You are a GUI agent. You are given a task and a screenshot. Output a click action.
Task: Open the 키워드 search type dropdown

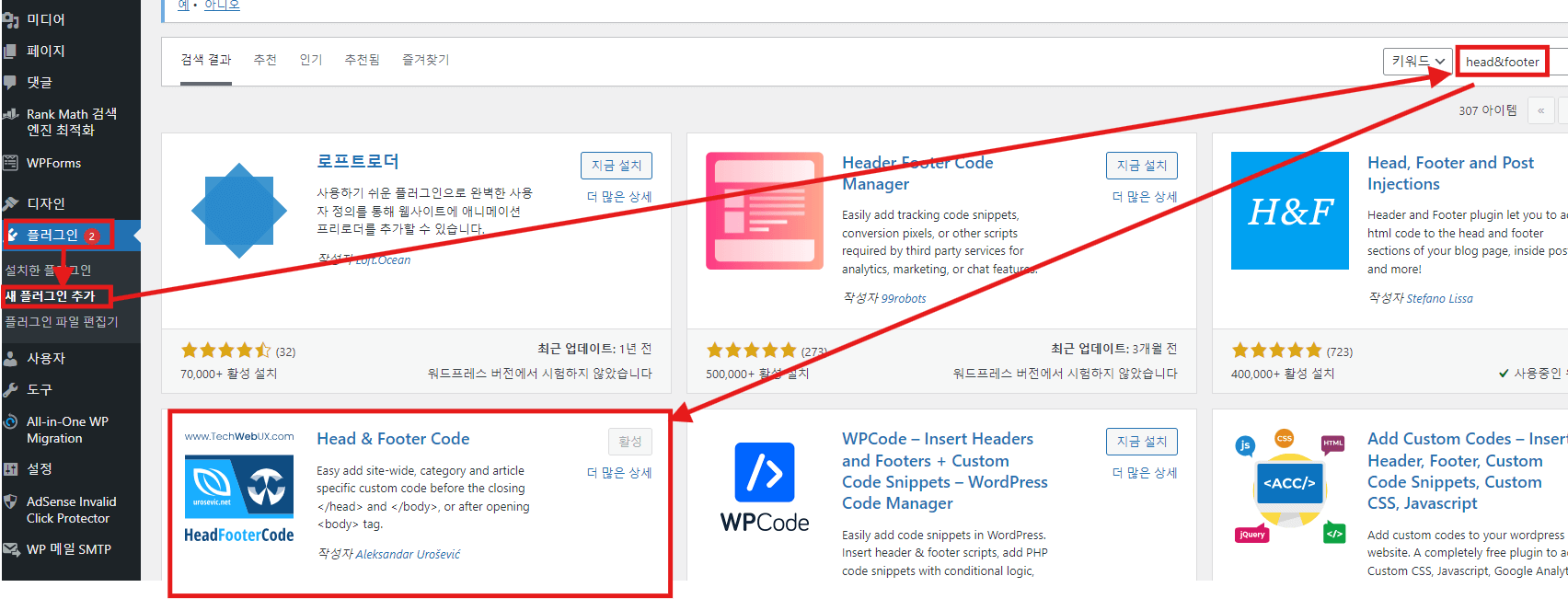(1418, 61)
